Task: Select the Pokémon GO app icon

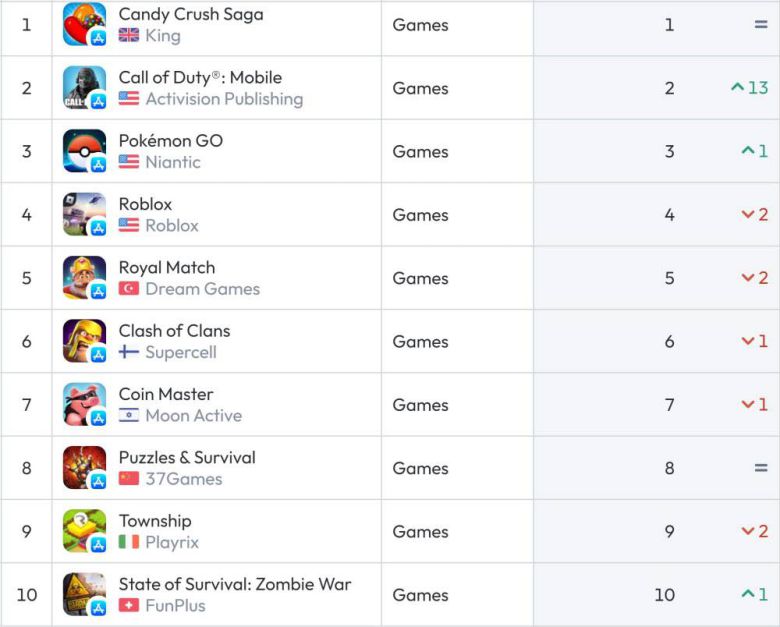Action: point(84,151)
